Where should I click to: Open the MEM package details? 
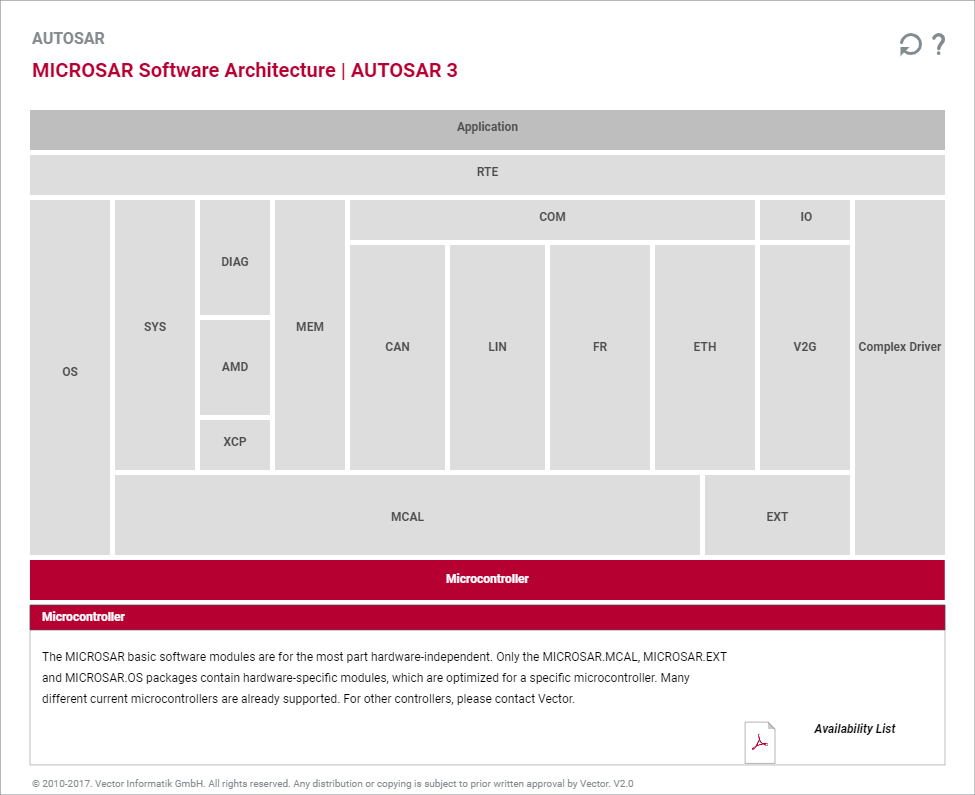[309, 326]
